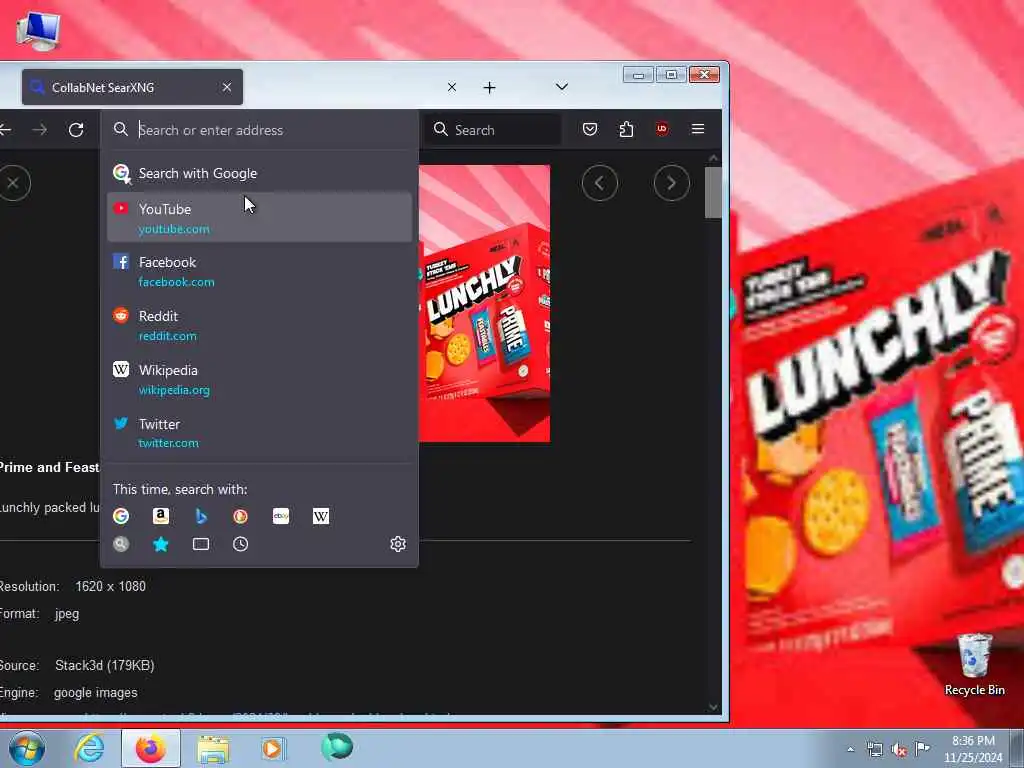Open Windows Media Player taskbar icon
This screenshot has height=768, width=1024.
pos(273,748)
